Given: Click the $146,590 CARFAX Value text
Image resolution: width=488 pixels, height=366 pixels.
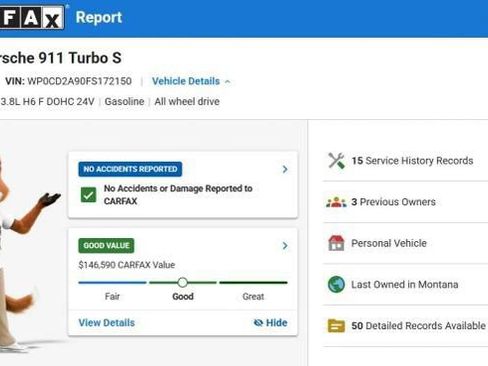Looking at the screenshot, I should [127, 265].
